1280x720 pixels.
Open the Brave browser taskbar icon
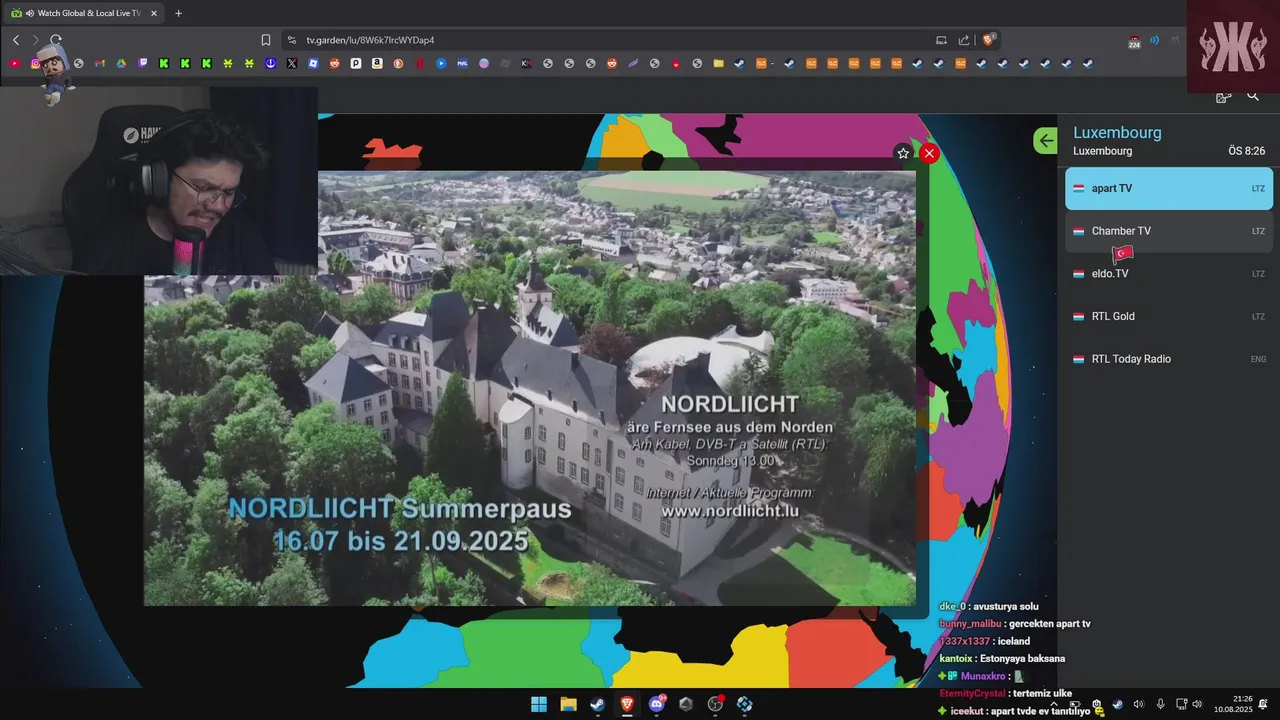pos(627,704)
